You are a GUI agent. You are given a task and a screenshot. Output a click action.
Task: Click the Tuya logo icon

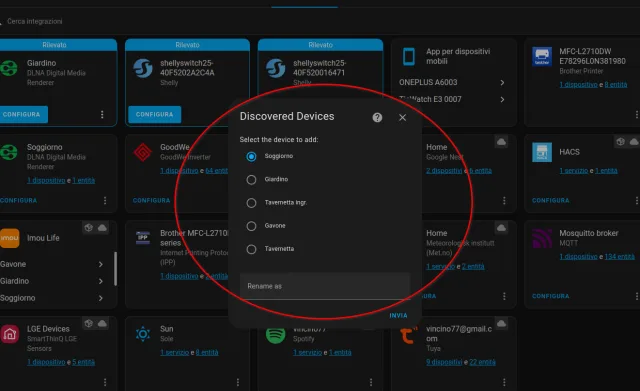coord(409,335)
